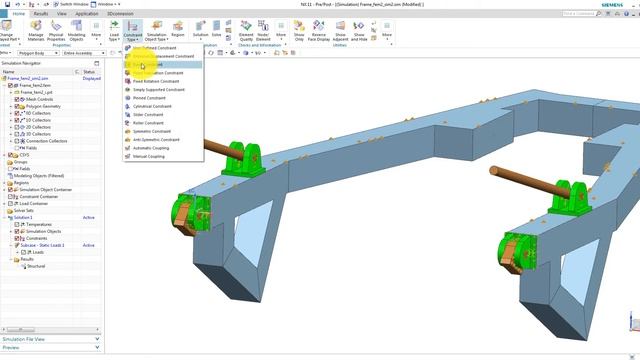Collapse the Solution 1 tree node
Image resolution: width=640 pixels, height=360 pixels.
pyautogui.click(x=4, y=217)
